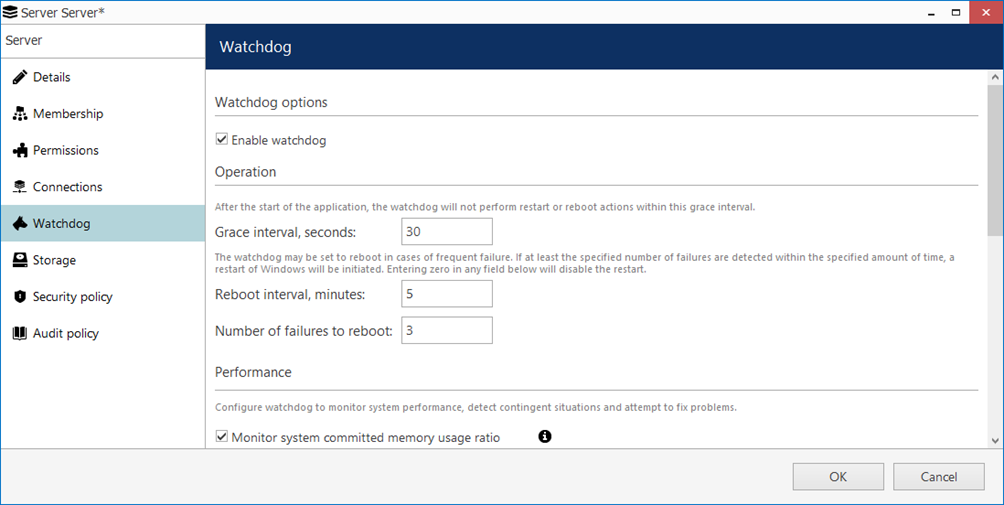This screenshot has width=1004, height=505.
Task: Click the puzzle-piece Permissions icon
Action: click(x=19, y=150)
